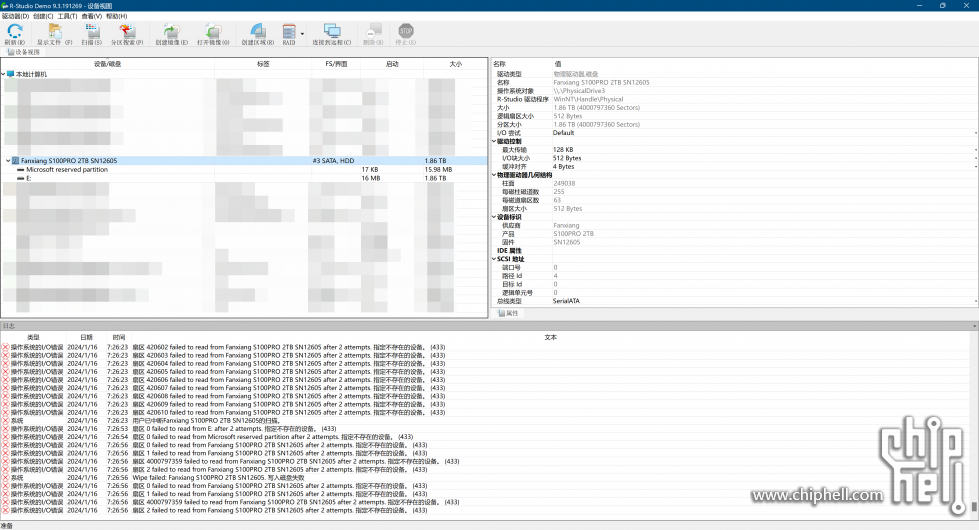Image resolution: width=979 pixels, height=530 pixels.
Task: Open the 帮助(H) menu
Action: 117,16
